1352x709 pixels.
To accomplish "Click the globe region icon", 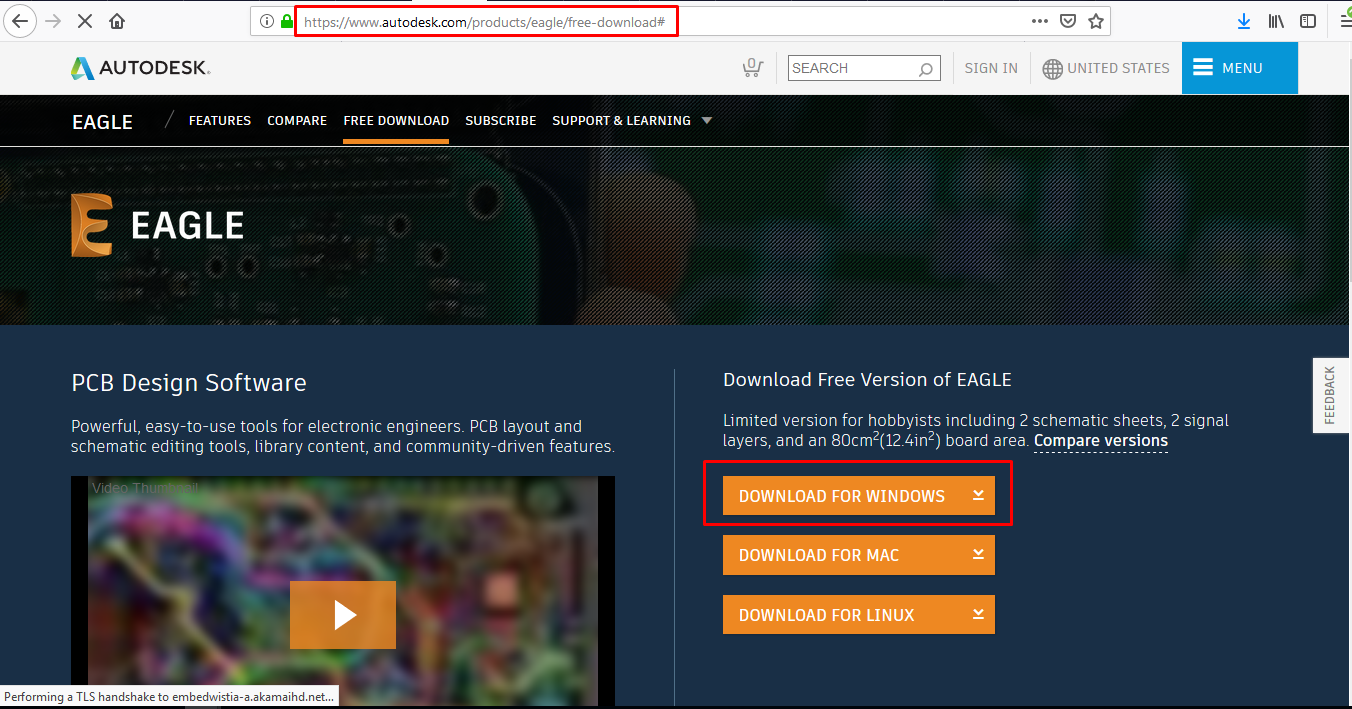I will pos(1052,69).
